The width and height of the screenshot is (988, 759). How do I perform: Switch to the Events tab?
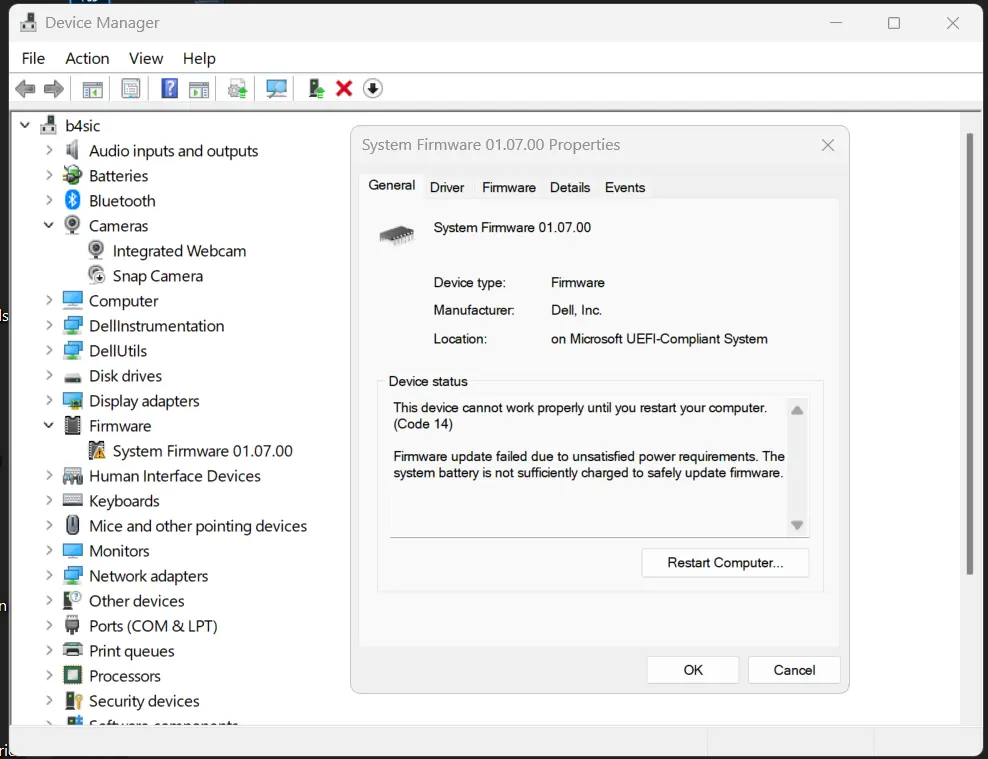(x=624, y=188)
